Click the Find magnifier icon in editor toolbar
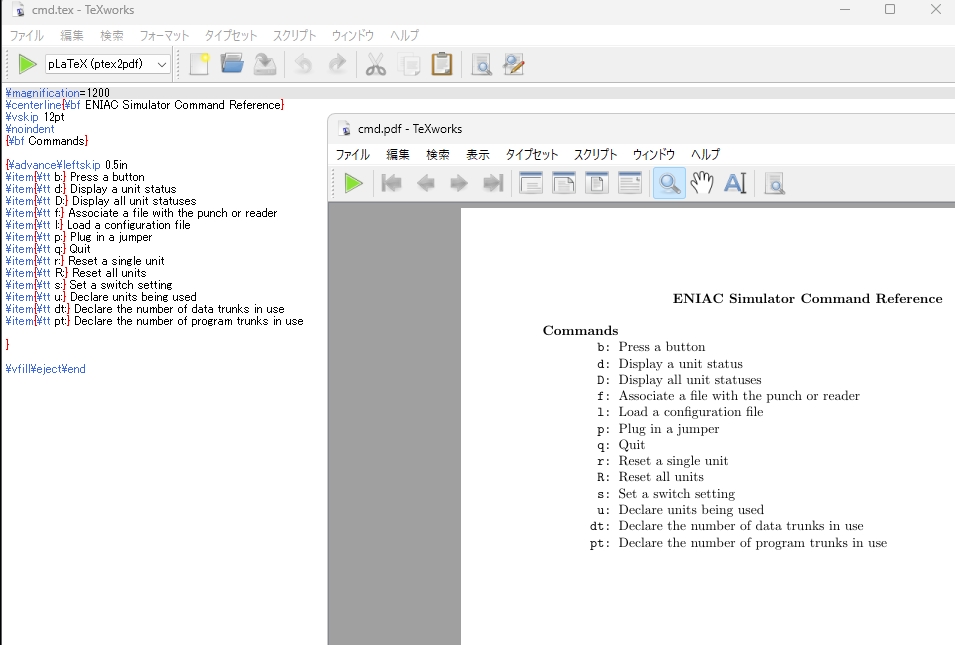955x645 pixels. click(481, 65)
